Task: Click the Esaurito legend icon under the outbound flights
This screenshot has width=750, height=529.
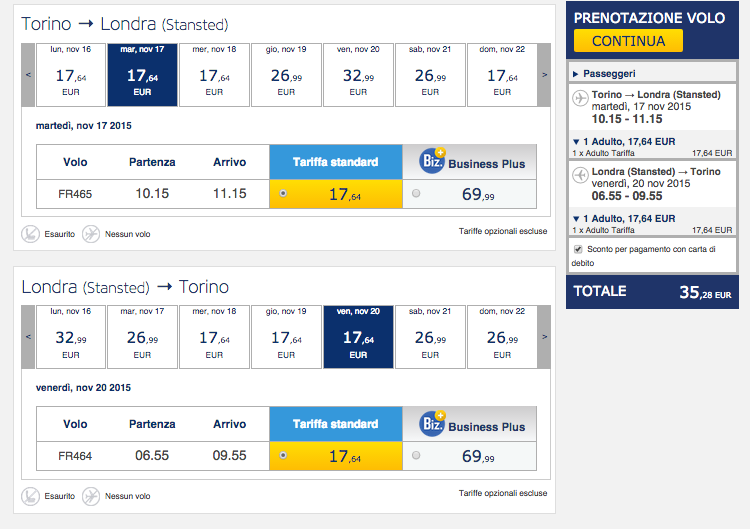Action: click(30, 234)
